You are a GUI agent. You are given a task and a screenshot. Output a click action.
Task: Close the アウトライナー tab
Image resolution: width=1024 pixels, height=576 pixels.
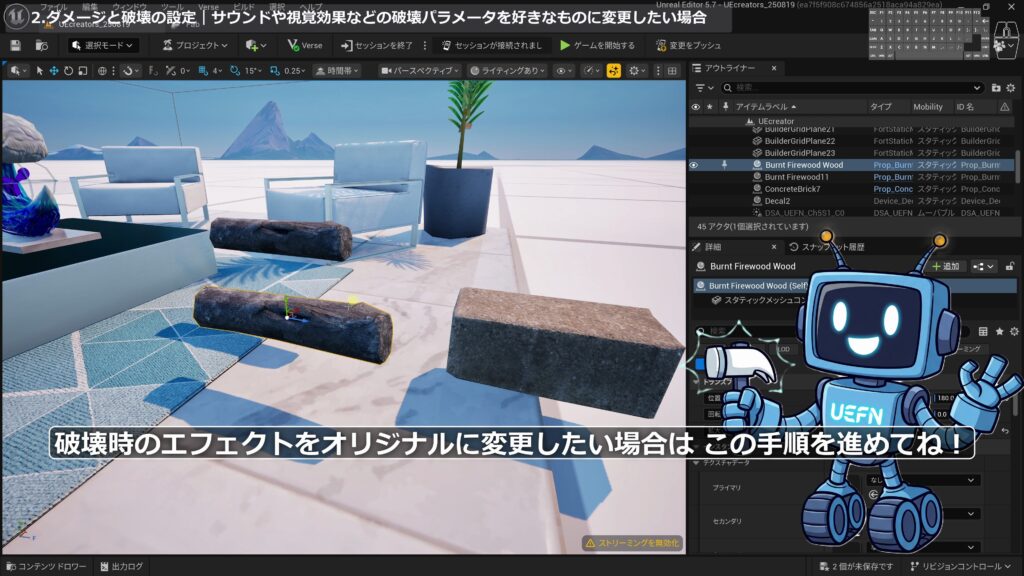click(x=774, y=68)
